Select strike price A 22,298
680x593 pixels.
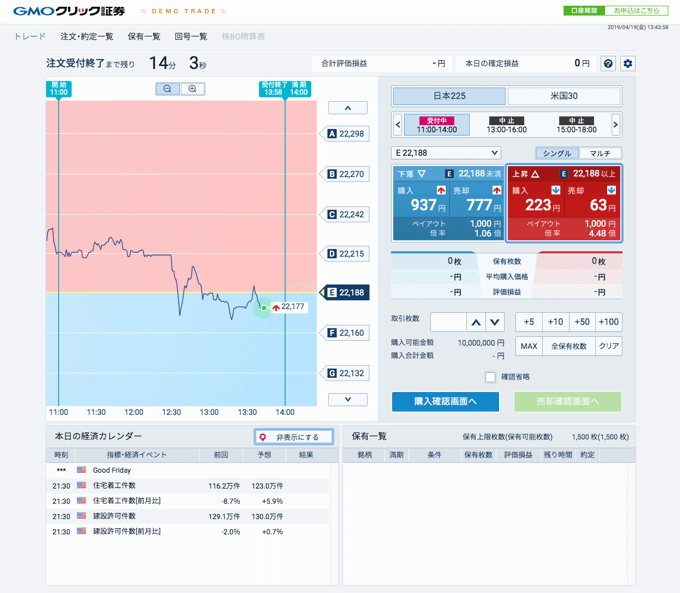coord(347,134)
